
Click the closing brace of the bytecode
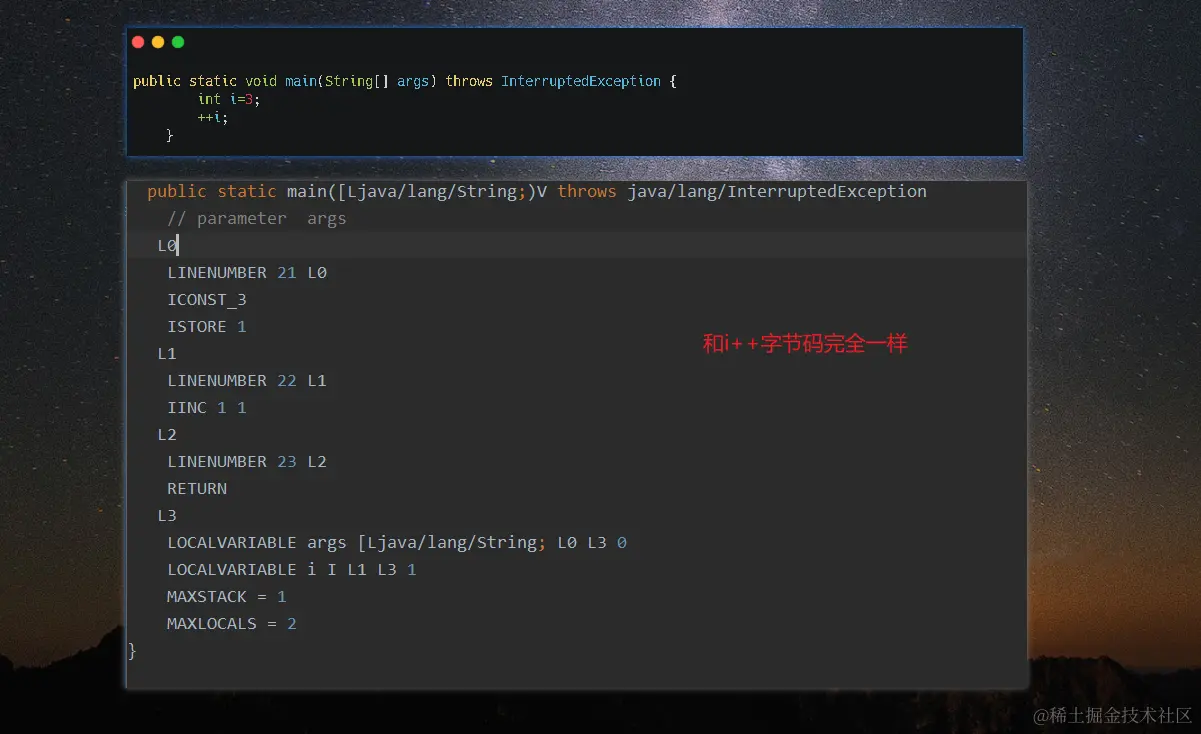point(132,651)
